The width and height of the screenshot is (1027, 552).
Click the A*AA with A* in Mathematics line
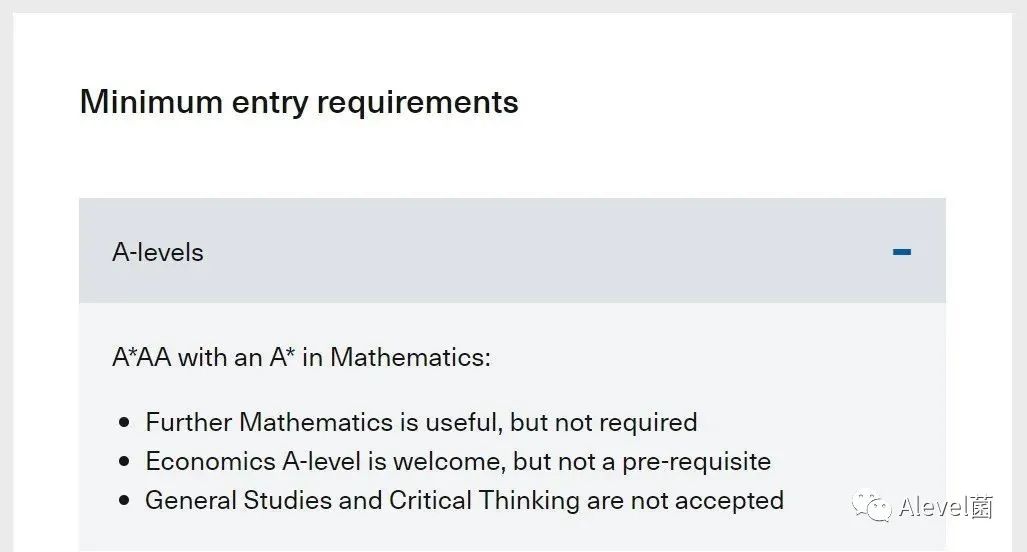301,358
